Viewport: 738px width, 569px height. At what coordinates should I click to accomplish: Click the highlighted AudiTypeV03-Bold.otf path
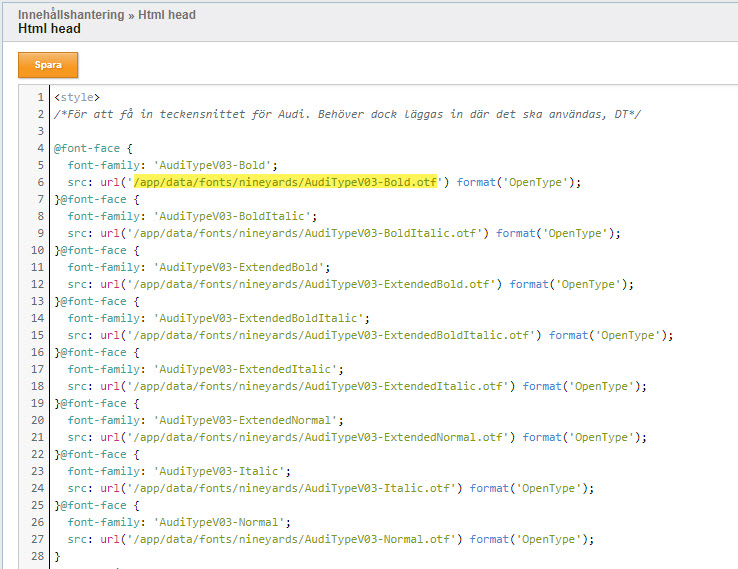[x=285, y=182]
